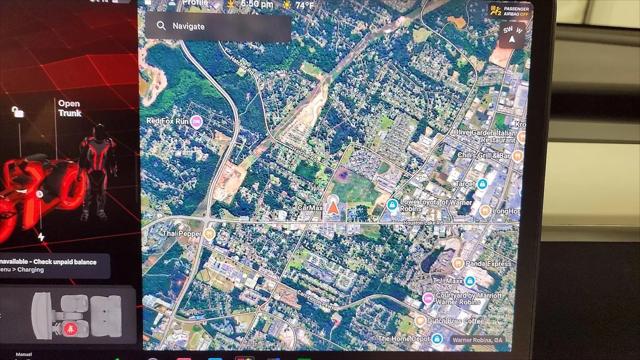
Task: Select the CarMax label on the map
Action: (310, 208)
